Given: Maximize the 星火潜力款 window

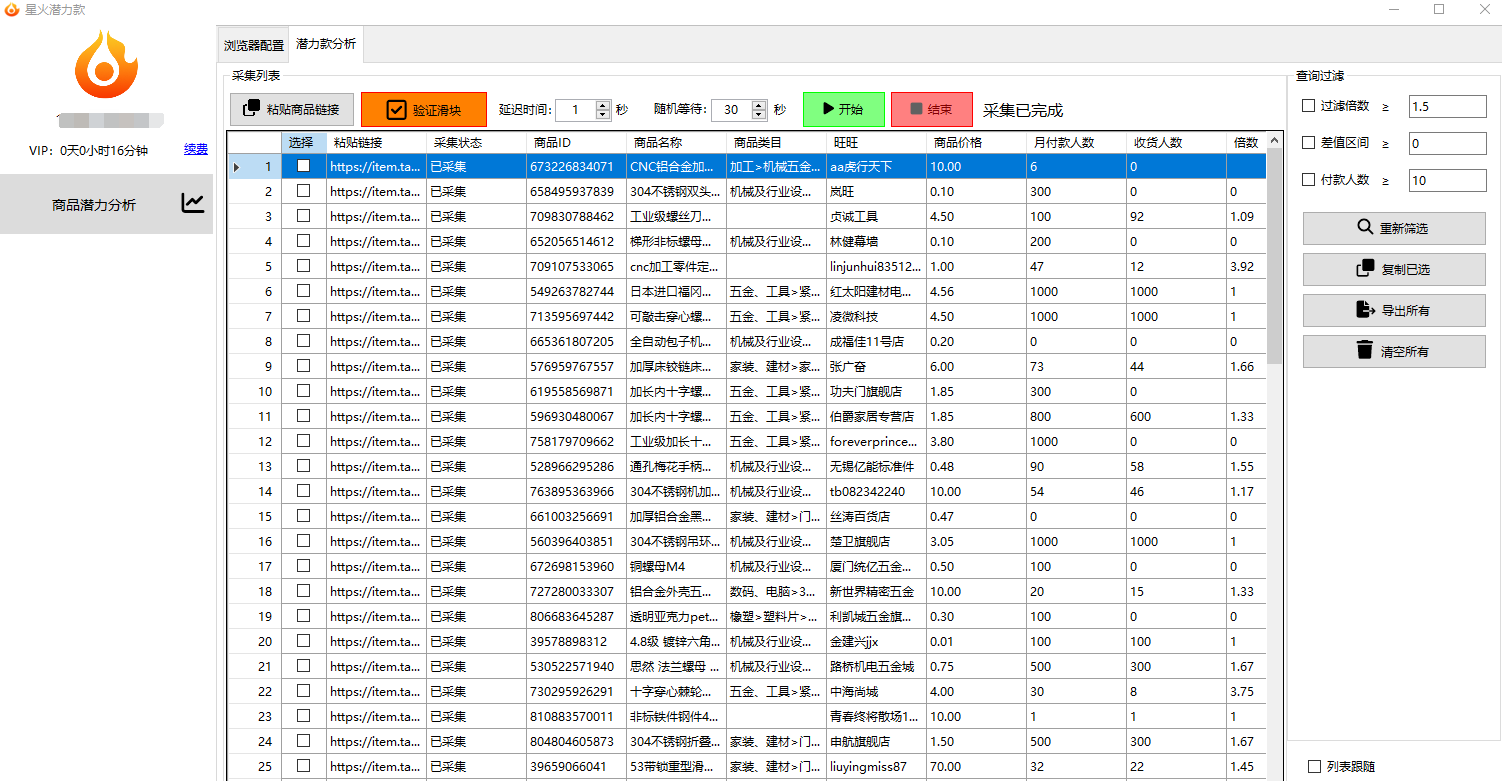Looking at the screenshot, I should click(x=1439, y=9).
